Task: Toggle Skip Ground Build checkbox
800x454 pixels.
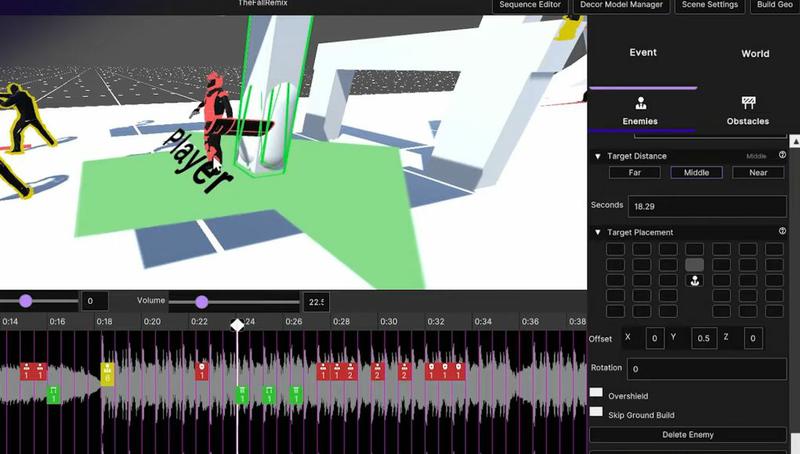Action: tap(596, 412)
